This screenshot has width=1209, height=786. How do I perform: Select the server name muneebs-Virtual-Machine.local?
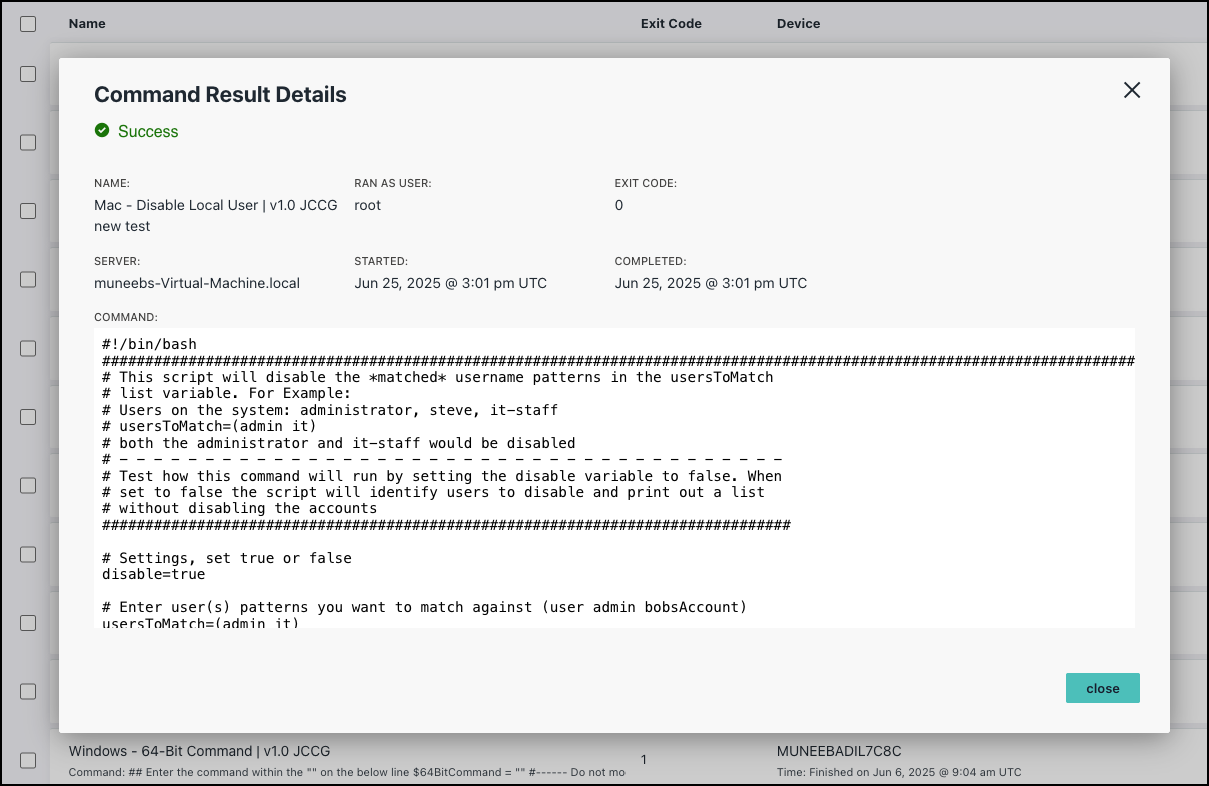click(x=196, y=283)
